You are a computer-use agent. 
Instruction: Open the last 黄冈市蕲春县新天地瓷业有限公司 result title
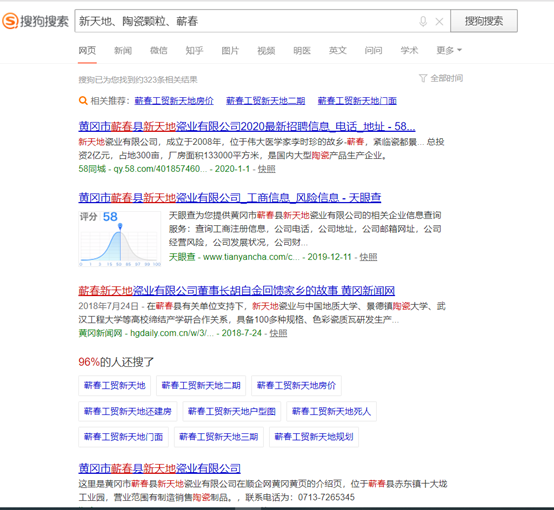pyautogui.click(x=159, y=468)
